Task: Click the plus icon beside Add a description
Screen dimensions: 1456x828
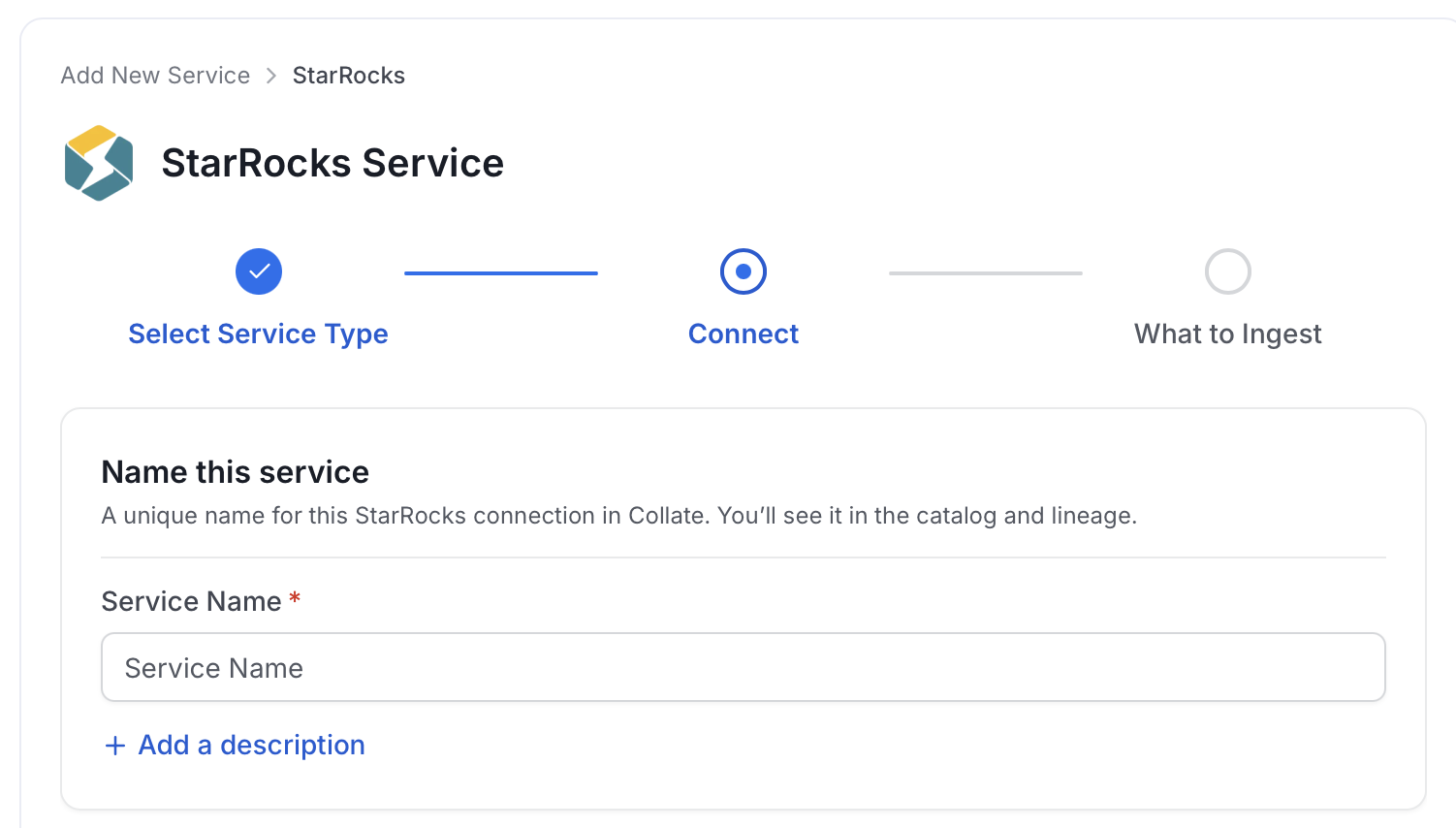Action: 115,746
